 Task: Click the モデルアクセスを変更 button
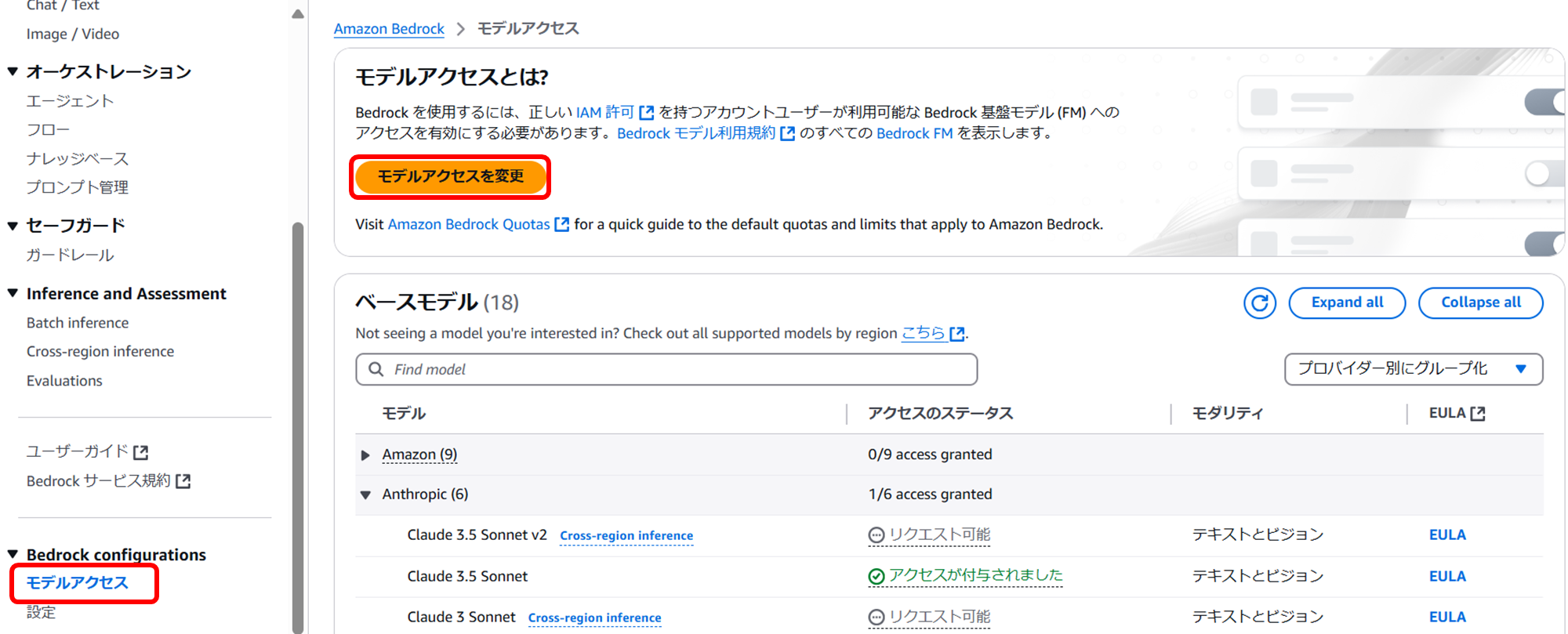pyautogui.click(x=451, y=176)
